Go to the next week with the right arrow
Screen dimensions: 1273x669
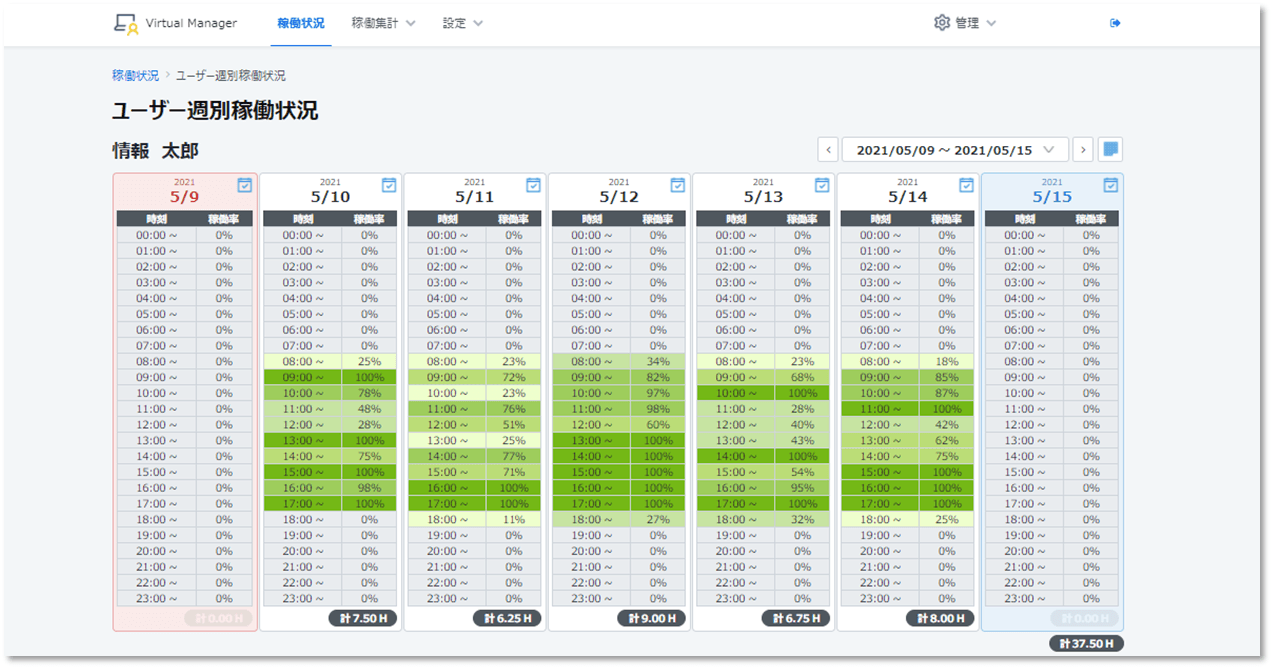point(1083,148)
